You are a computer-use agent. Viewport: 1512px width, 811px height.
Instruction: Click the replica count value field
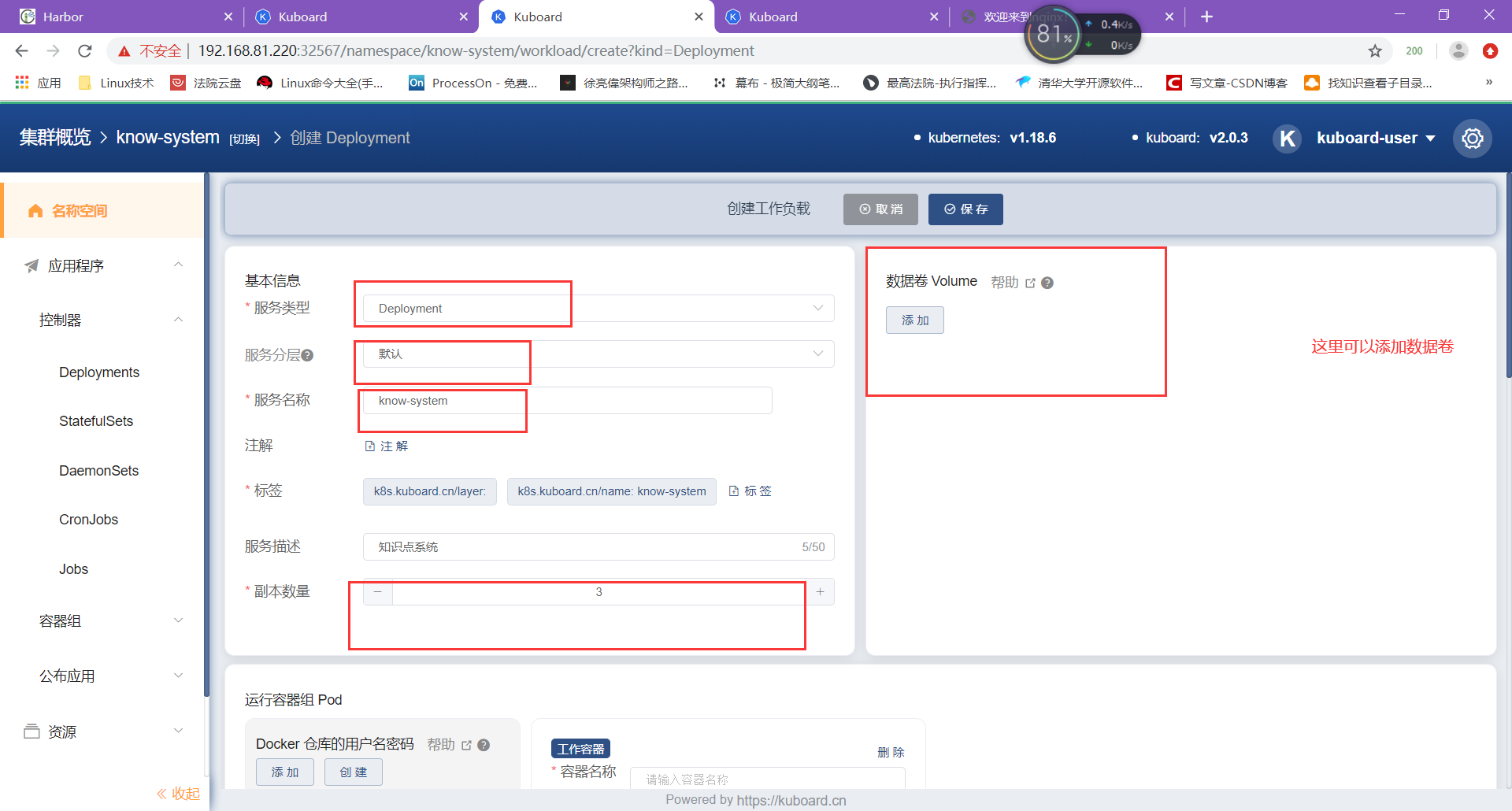pos(598,592)
